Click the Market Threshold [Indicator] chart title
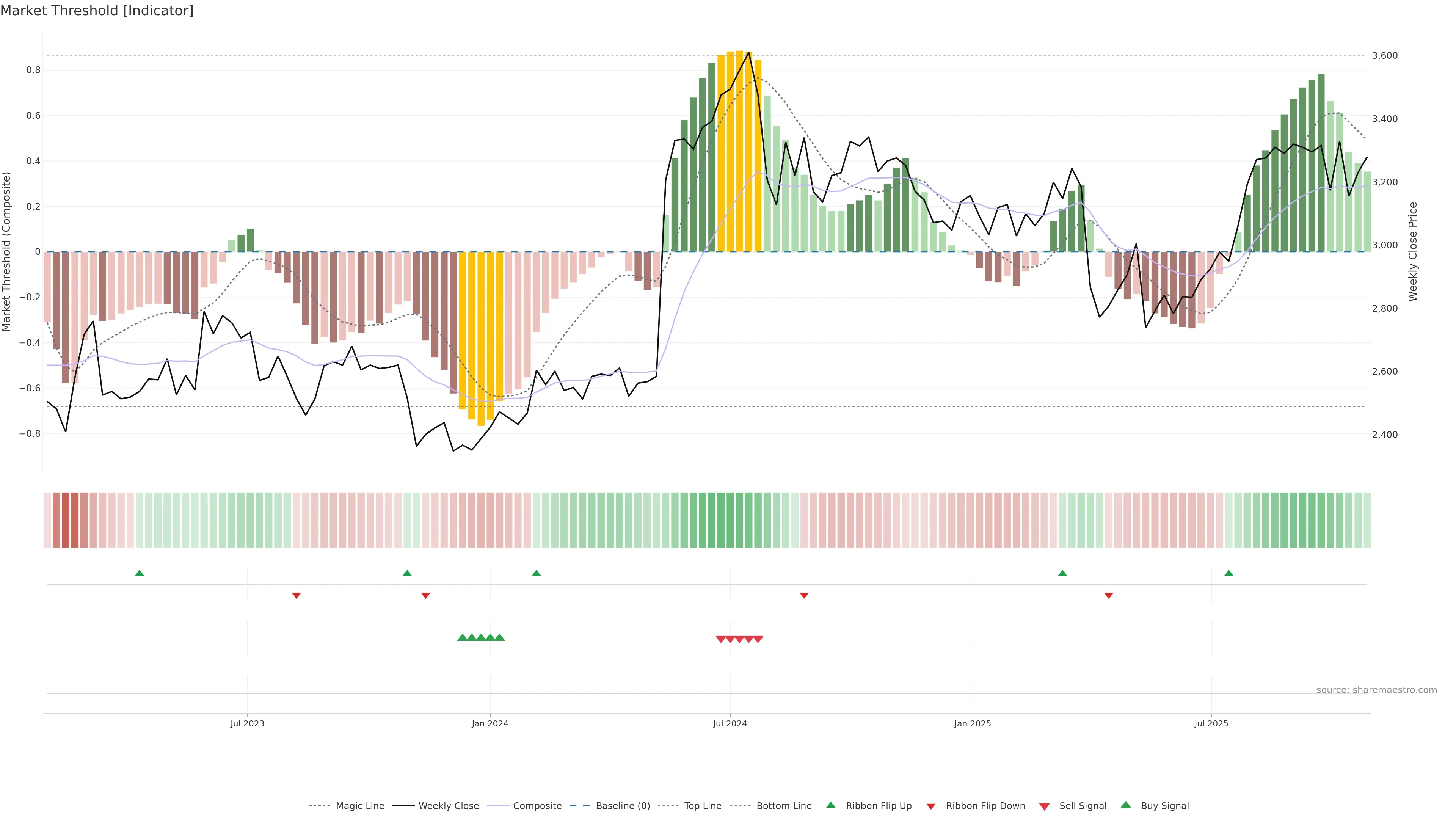The height and width of the screenshot is (819, 1456). click(x=97, y=11)
